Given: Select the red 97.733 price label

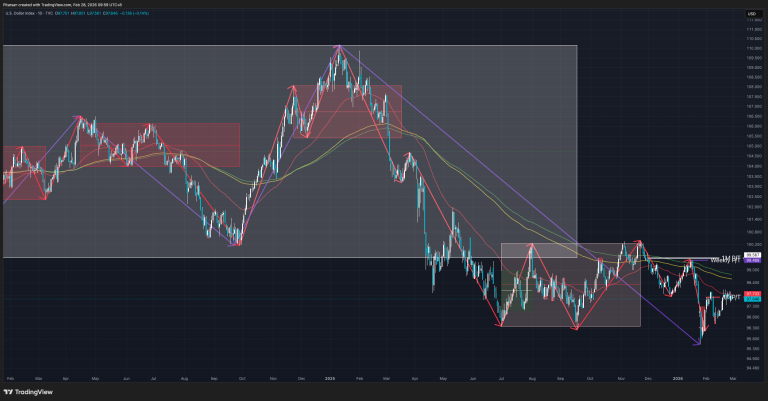Looking at the screenshot, I should tap(752, 294).
